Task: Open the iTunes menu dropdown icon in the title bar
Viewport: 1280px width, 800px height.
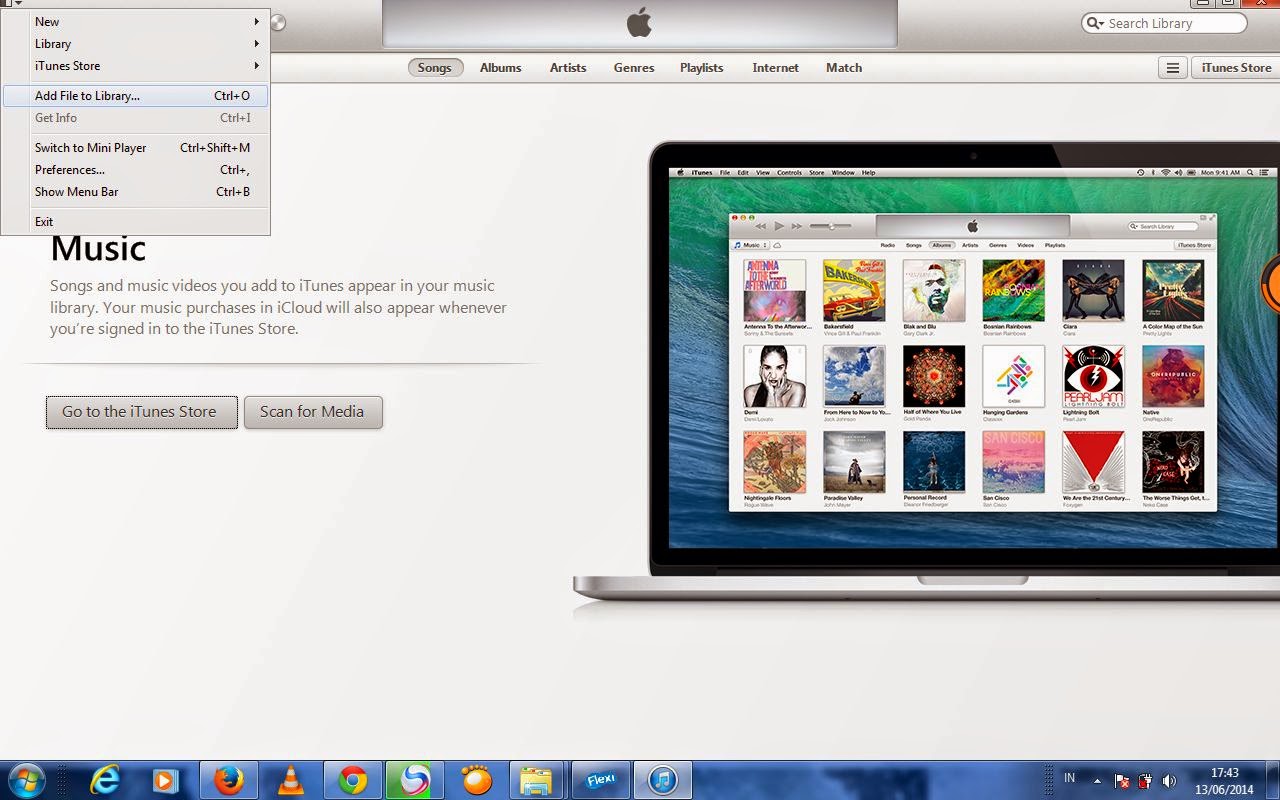Action: click(x=11, y=3)
